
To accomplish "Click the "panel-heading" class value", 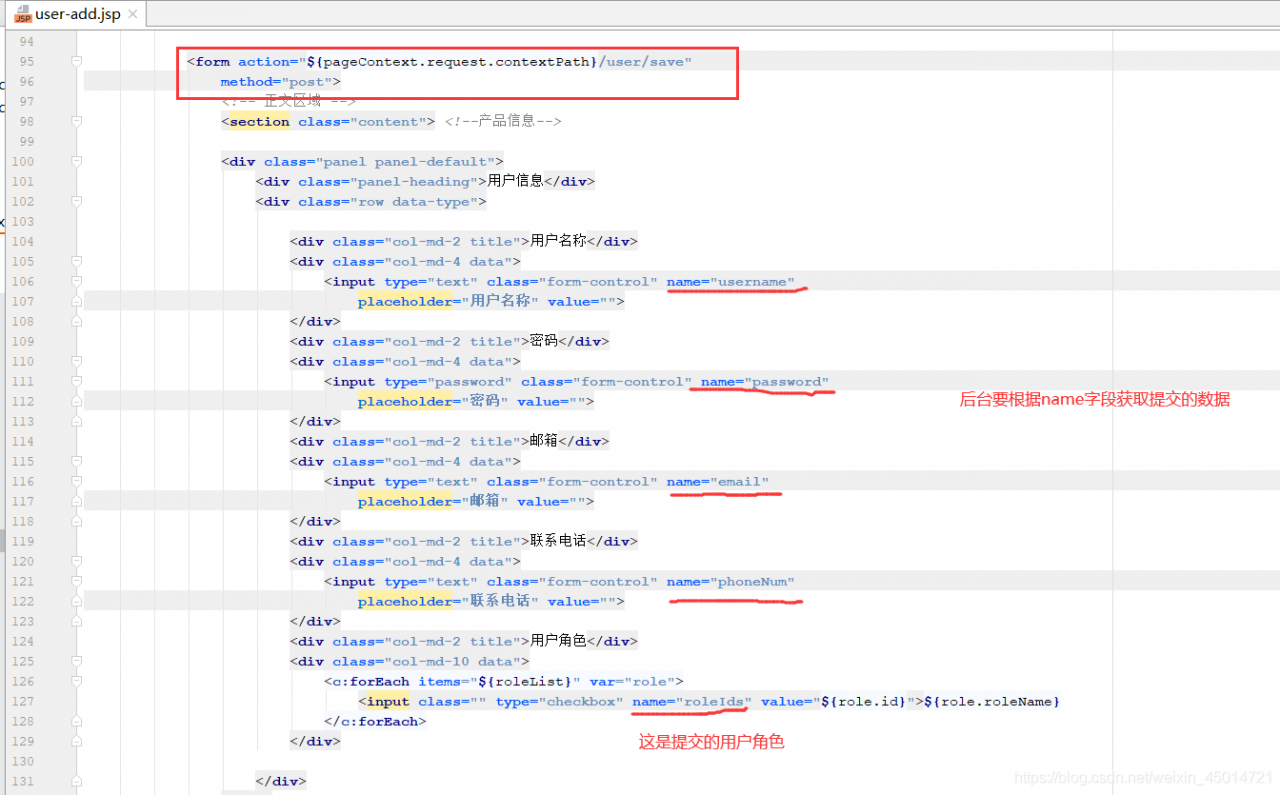I will pyautogui.click(x=414, y=182).
